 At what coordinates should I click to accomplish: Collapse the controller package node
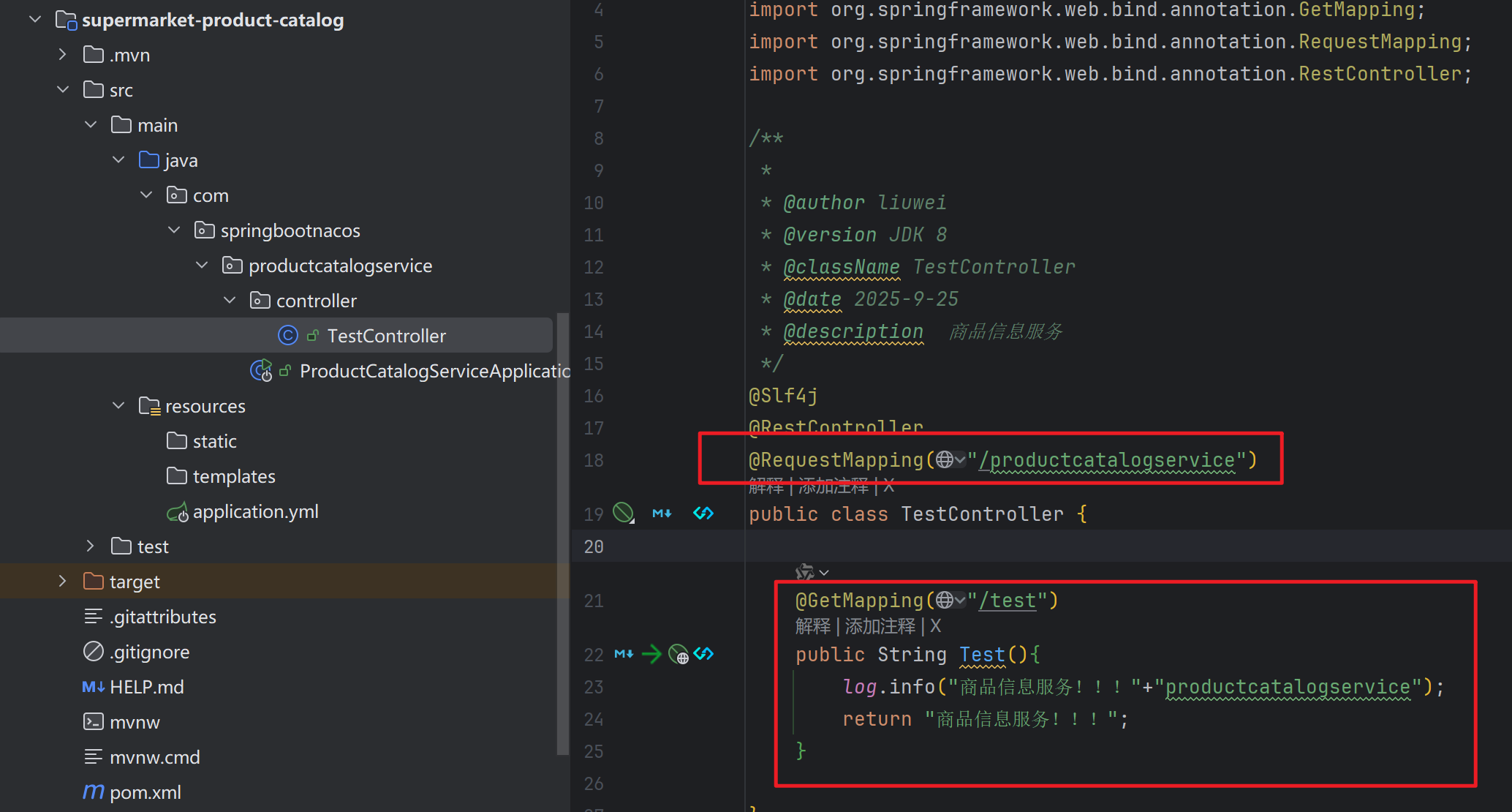[230, 301]
